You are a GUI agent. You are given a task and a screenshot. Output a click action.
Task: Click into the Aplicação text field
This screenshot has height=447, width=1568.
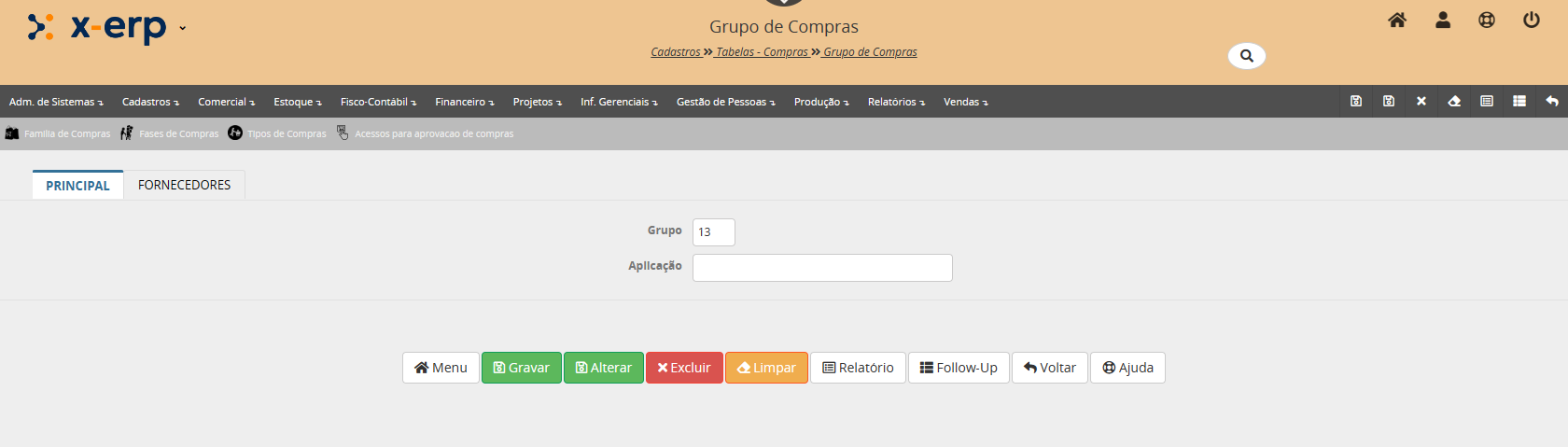[x=821, y=268]
